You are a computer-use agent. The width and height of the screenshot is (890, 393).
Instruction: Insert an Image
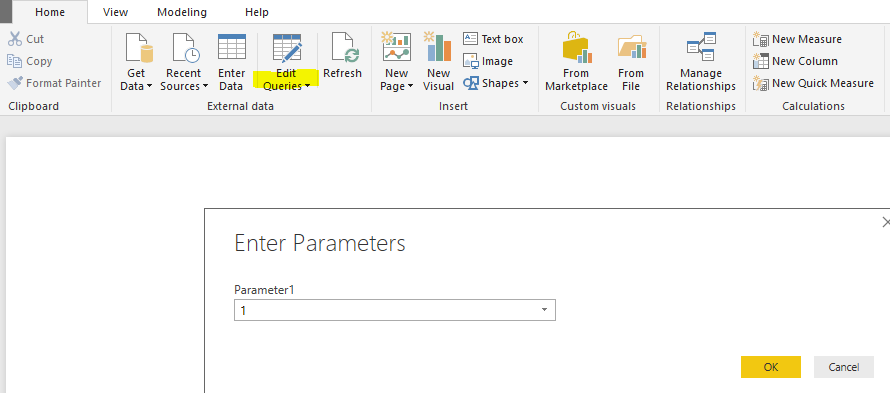[x=488, y=61]
